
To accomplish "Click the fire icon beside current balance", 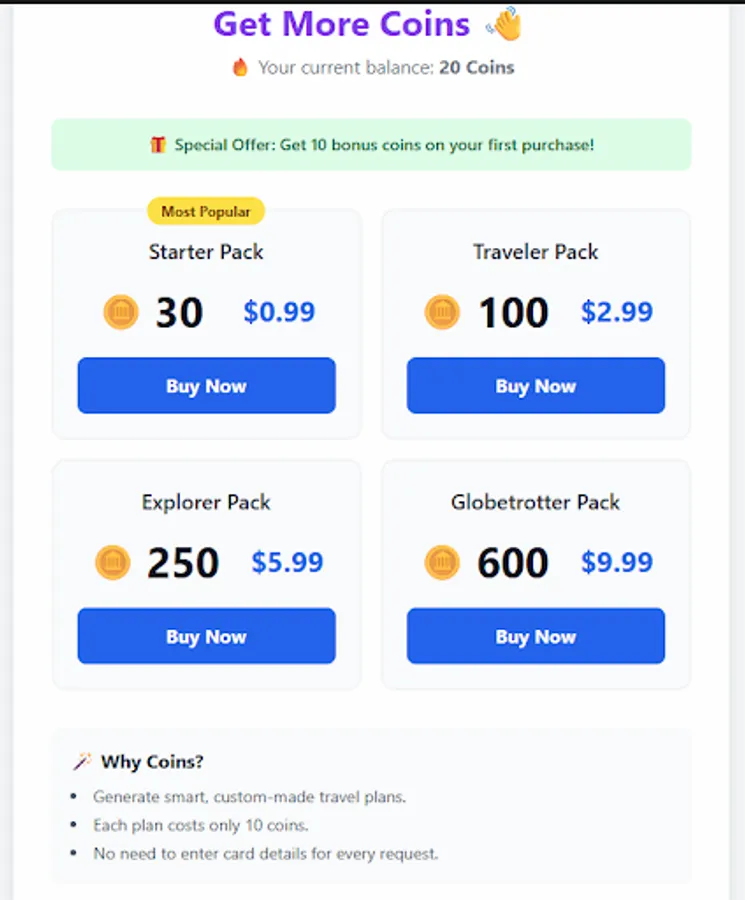I will pyautogui.click(x=240, y=68).
